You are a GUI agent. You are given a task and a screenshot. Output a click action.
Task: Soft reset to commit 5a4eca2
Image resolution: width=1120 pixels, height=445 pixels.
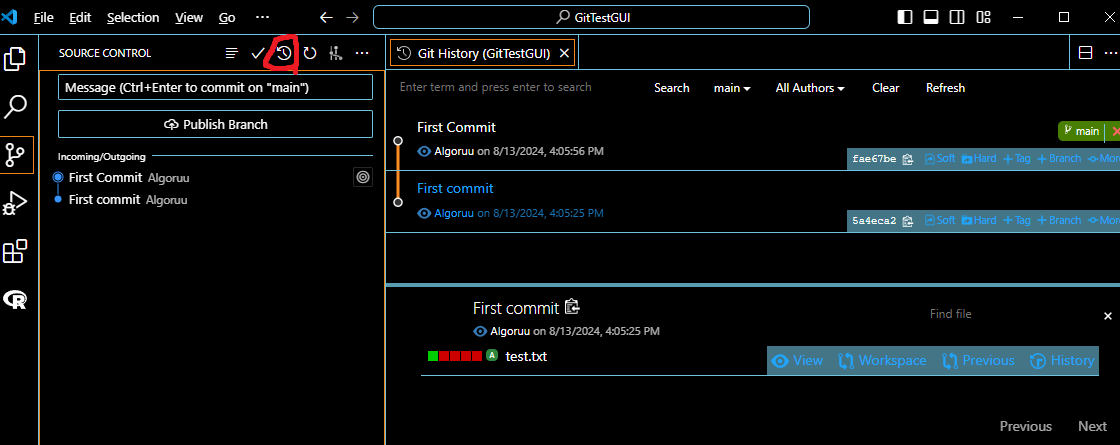(940, 220)
